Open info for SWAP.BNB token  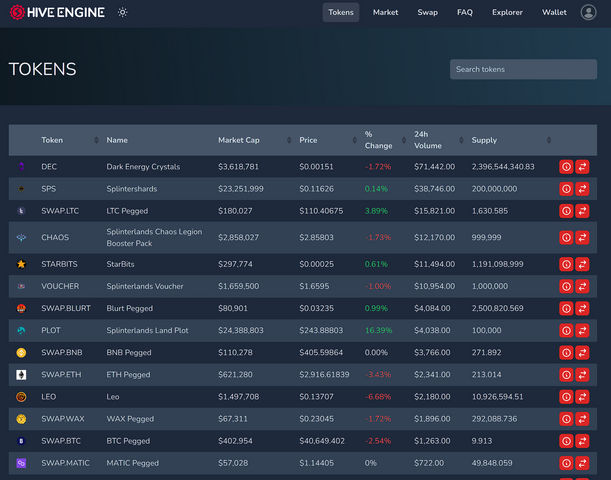coord(566,353)
